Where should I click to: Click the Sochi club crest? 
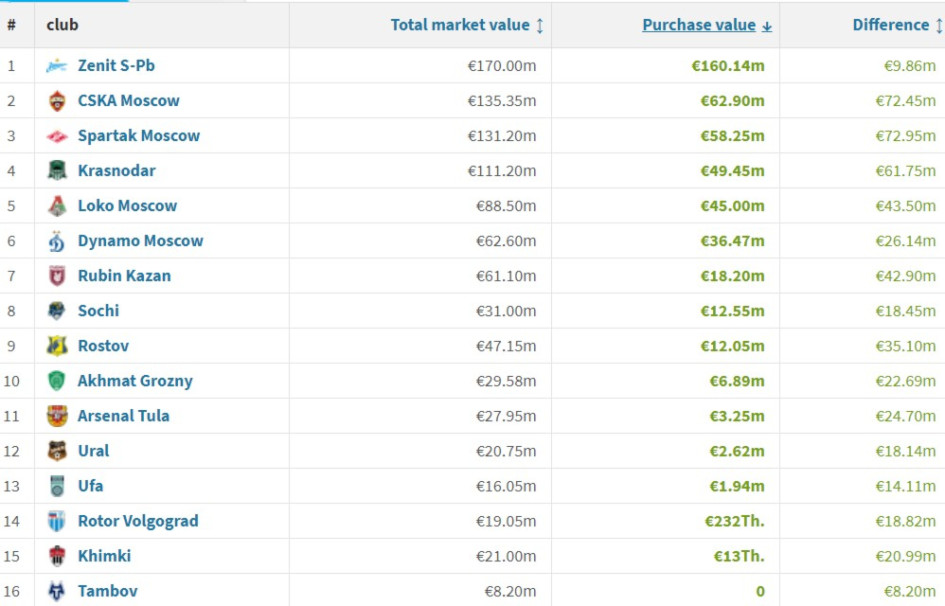point(57,311)
